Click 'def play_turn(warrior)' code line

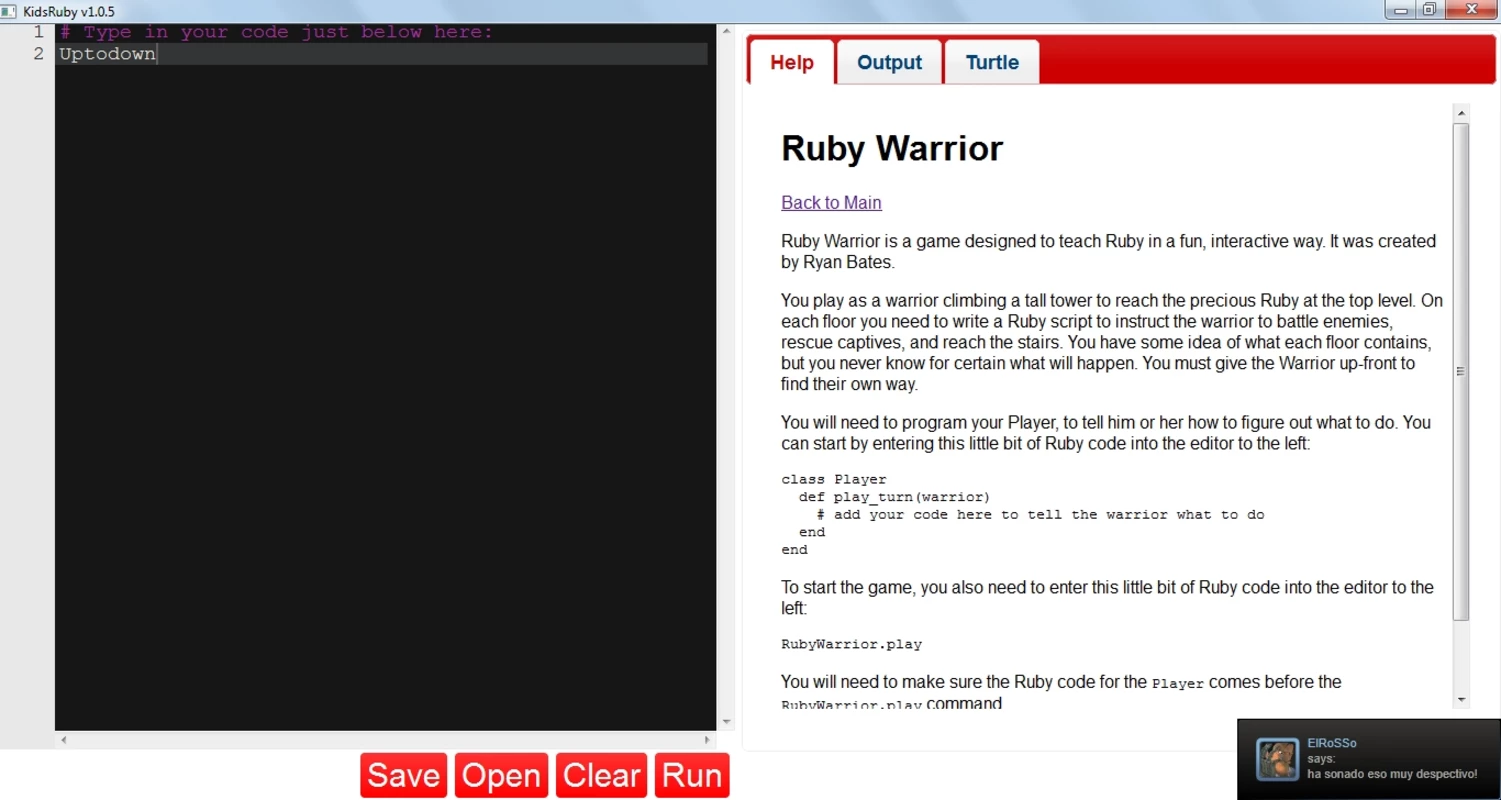[894, 497]
